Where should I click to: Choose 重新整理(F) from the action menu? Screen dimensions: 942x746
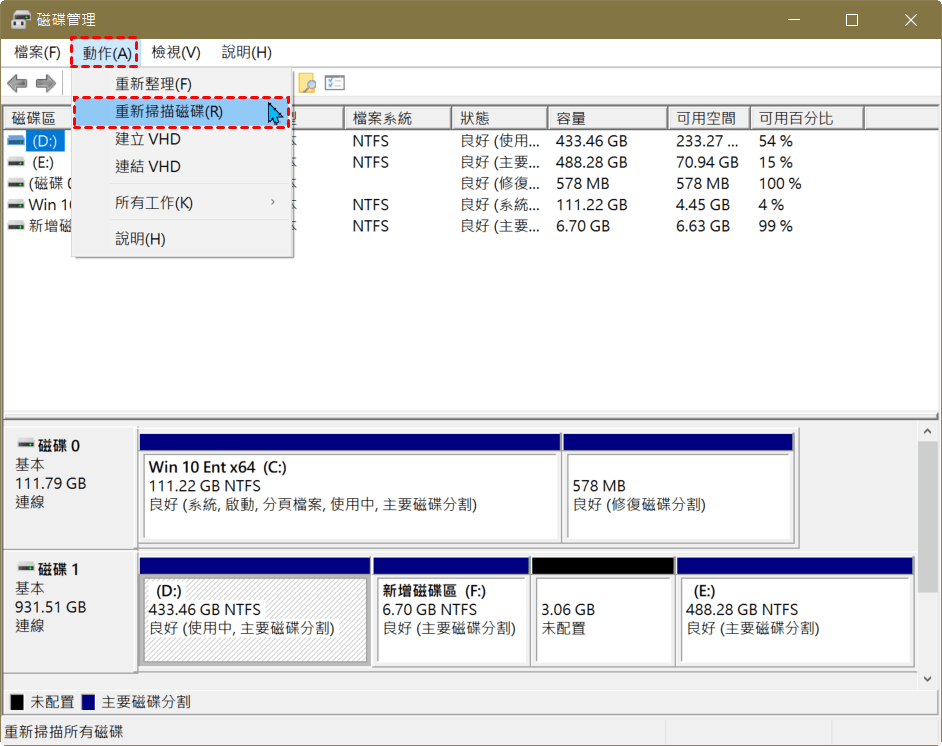183,83
